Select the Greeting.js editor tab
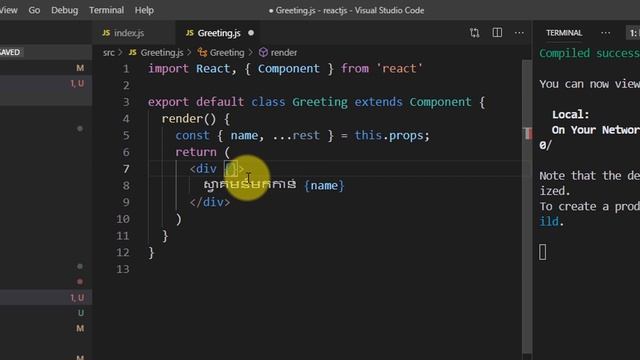Viewport: 640px width, 360px height. tap(219, 33)
